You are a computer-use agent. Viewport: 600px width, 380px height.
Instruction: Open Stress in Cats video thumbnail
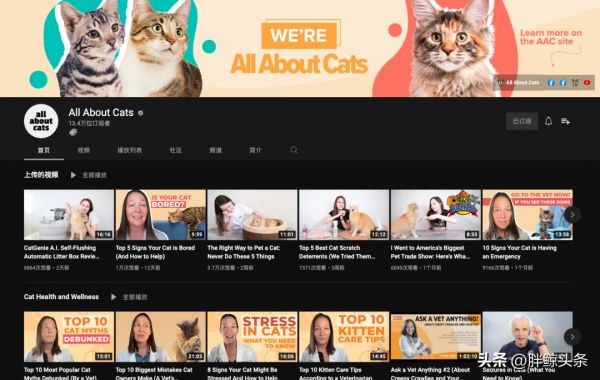coord(252,337)
